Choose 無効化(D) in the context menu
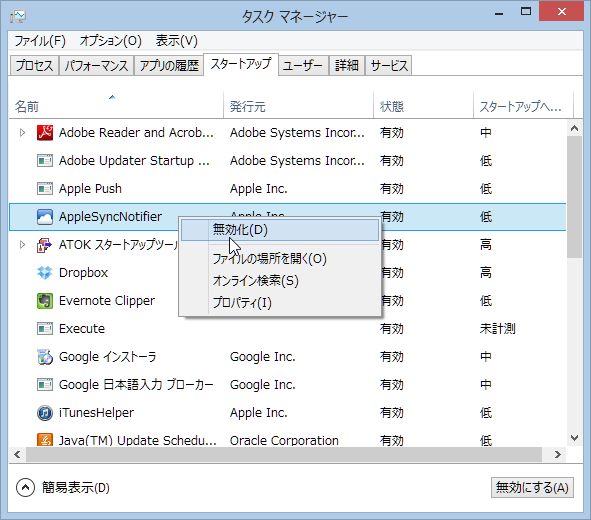 click(x=280, y=229)
